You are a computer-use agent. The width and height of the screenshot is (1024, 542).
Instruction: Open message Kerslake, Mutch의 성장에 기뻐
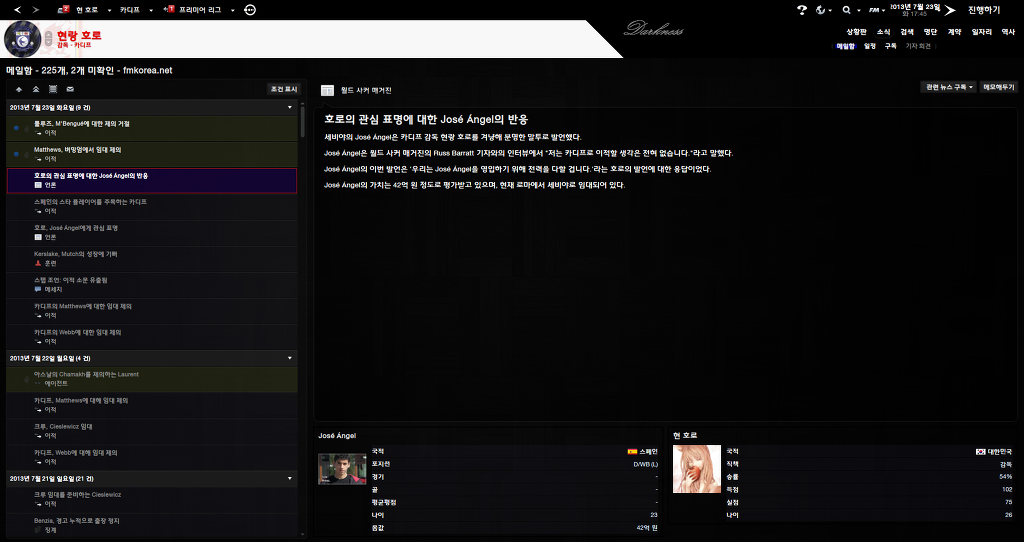click(152, 259)
